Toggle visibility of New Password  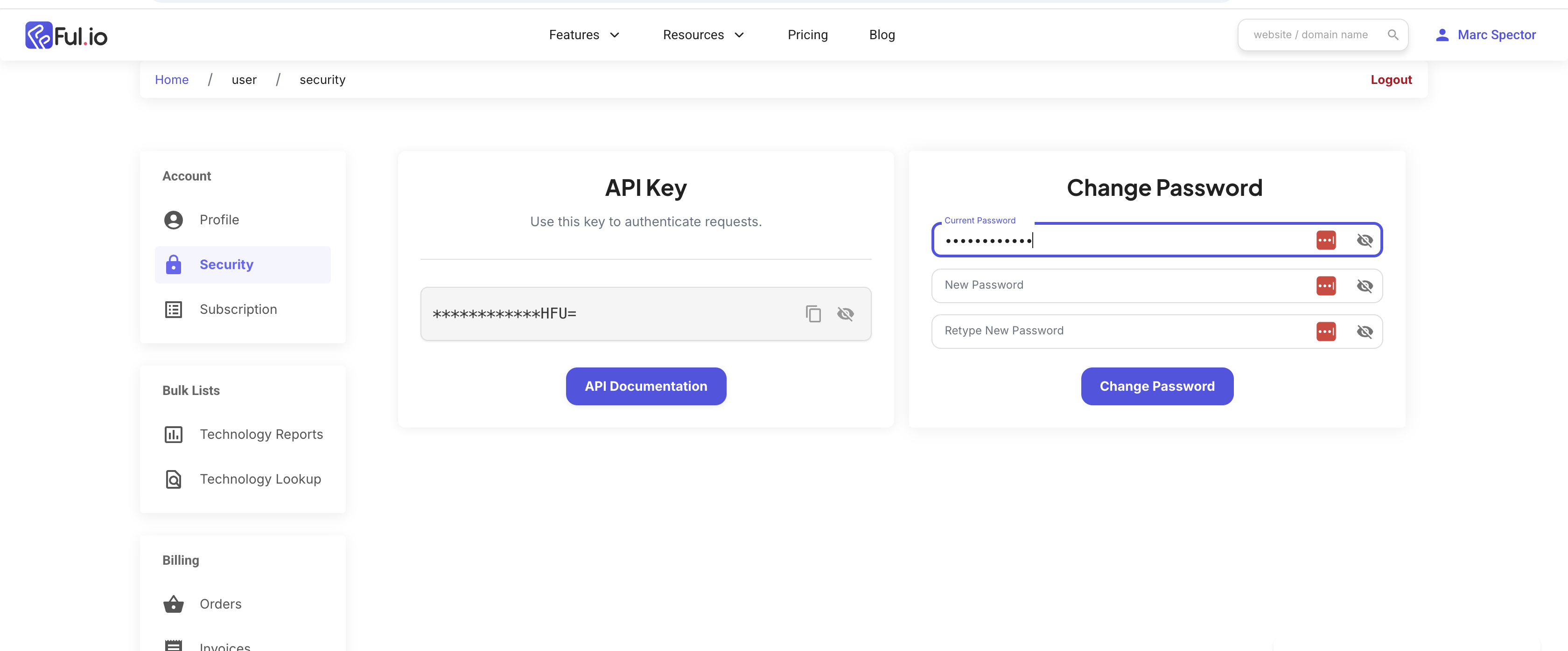[1365, 286]
